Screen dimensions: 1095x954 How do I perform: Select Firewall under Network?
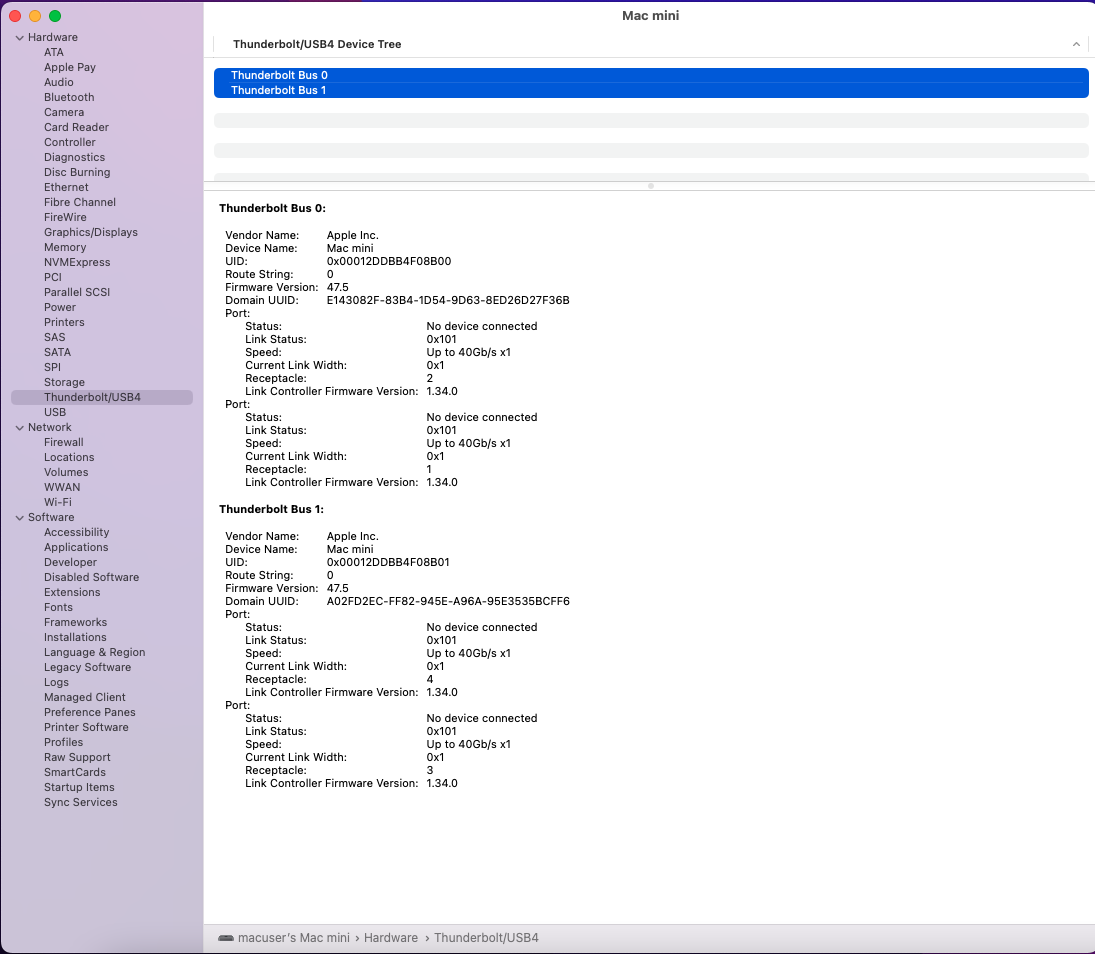pos(64,443)
